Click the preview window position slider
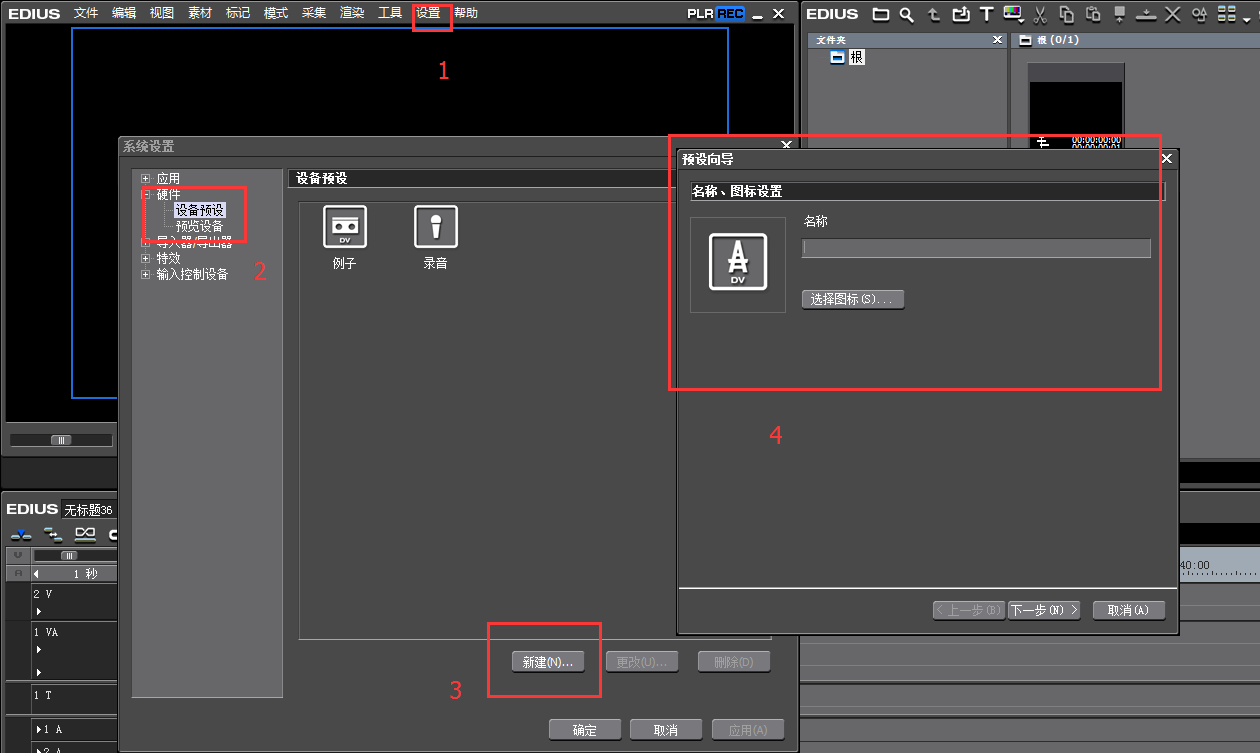 pyautogui.click(x=61, y=440)
